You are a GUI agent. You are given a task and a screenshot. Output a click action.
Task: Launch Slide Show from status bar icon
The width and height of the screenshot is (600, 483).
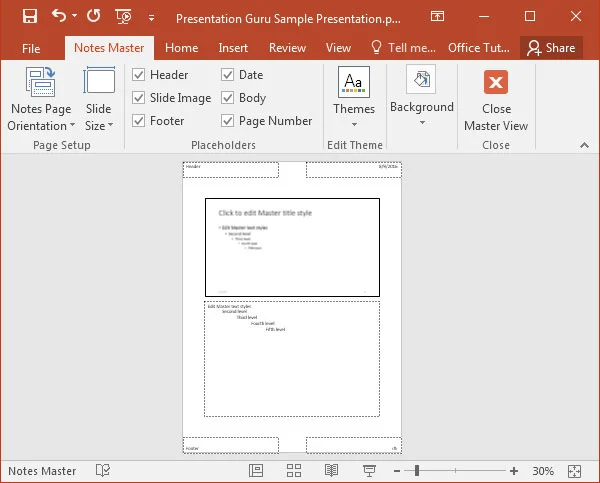pyautogui.click(x=369, y=471)
